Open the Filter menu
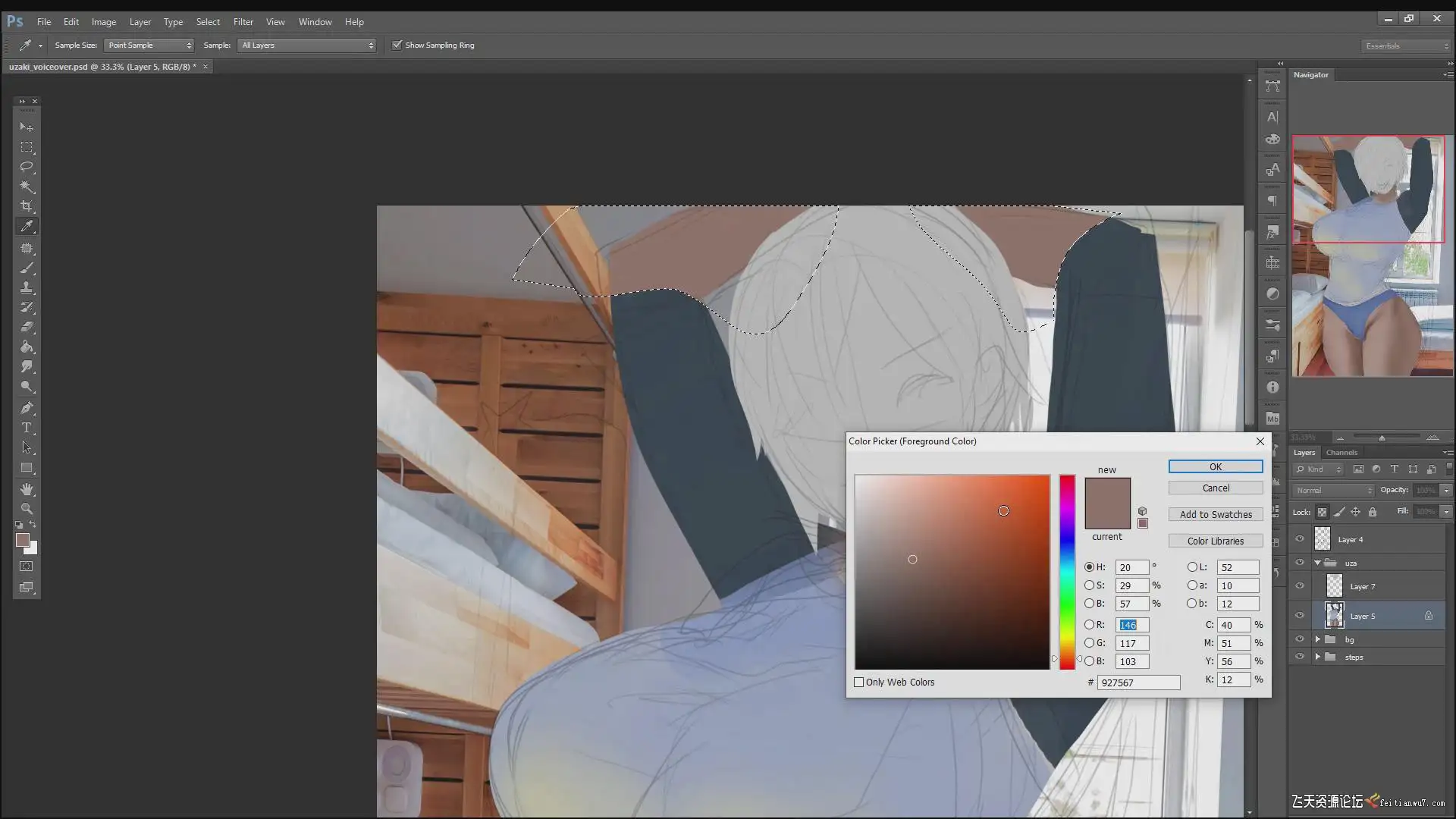 243,22
